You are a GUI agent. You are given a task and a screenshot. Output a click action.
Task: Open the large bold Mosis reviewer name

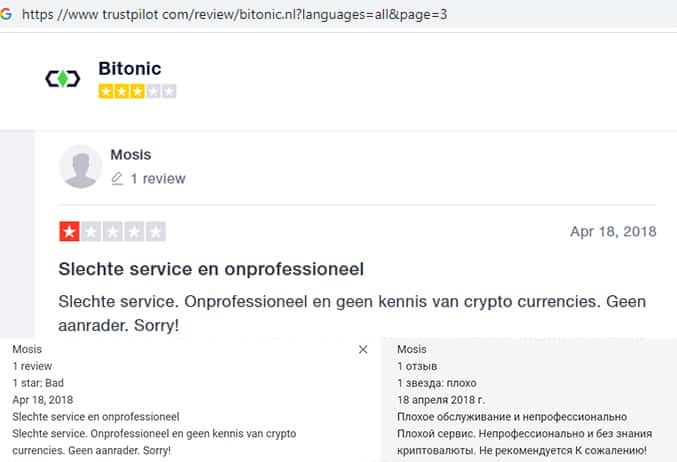[132, 154]
